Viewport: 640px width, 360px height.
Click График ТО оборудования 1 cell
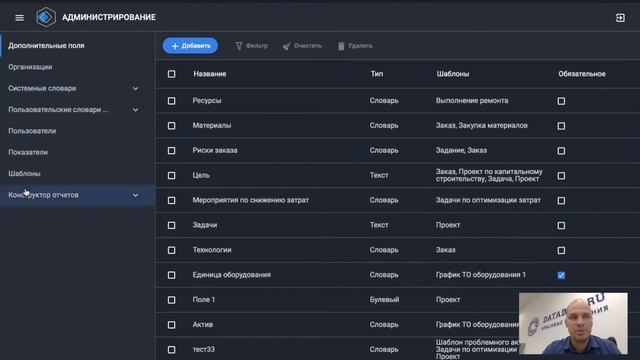pos(481,275)
